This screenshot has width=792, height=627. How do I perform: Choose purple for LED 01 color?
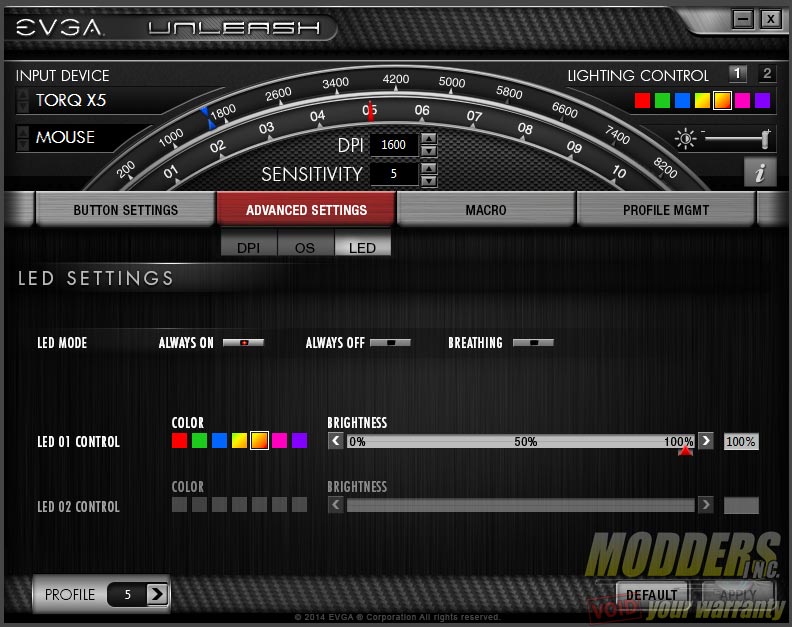[x=300, y=441]
